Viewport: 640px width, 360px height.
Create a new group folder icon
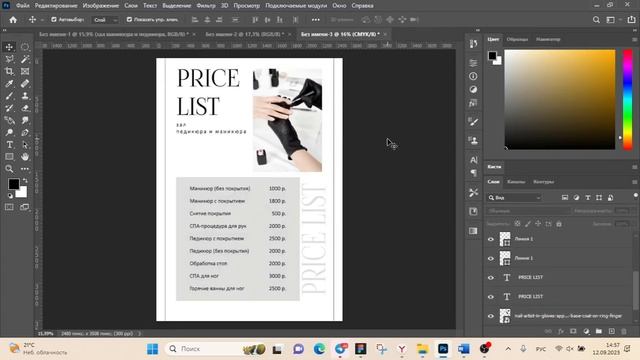[598, 331]
